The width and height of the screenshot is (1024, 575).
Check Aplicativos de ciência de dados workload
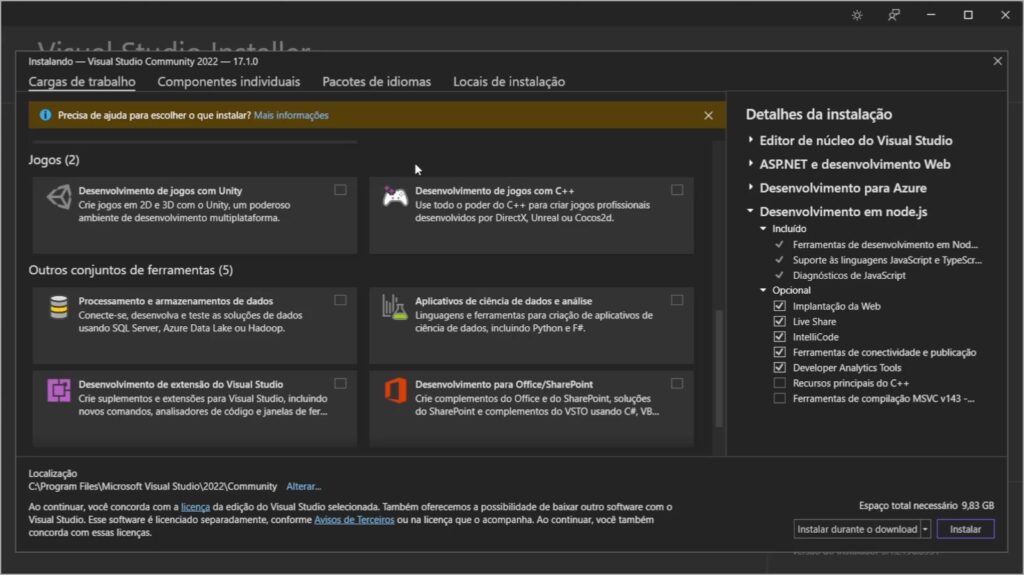click(677, 301)
